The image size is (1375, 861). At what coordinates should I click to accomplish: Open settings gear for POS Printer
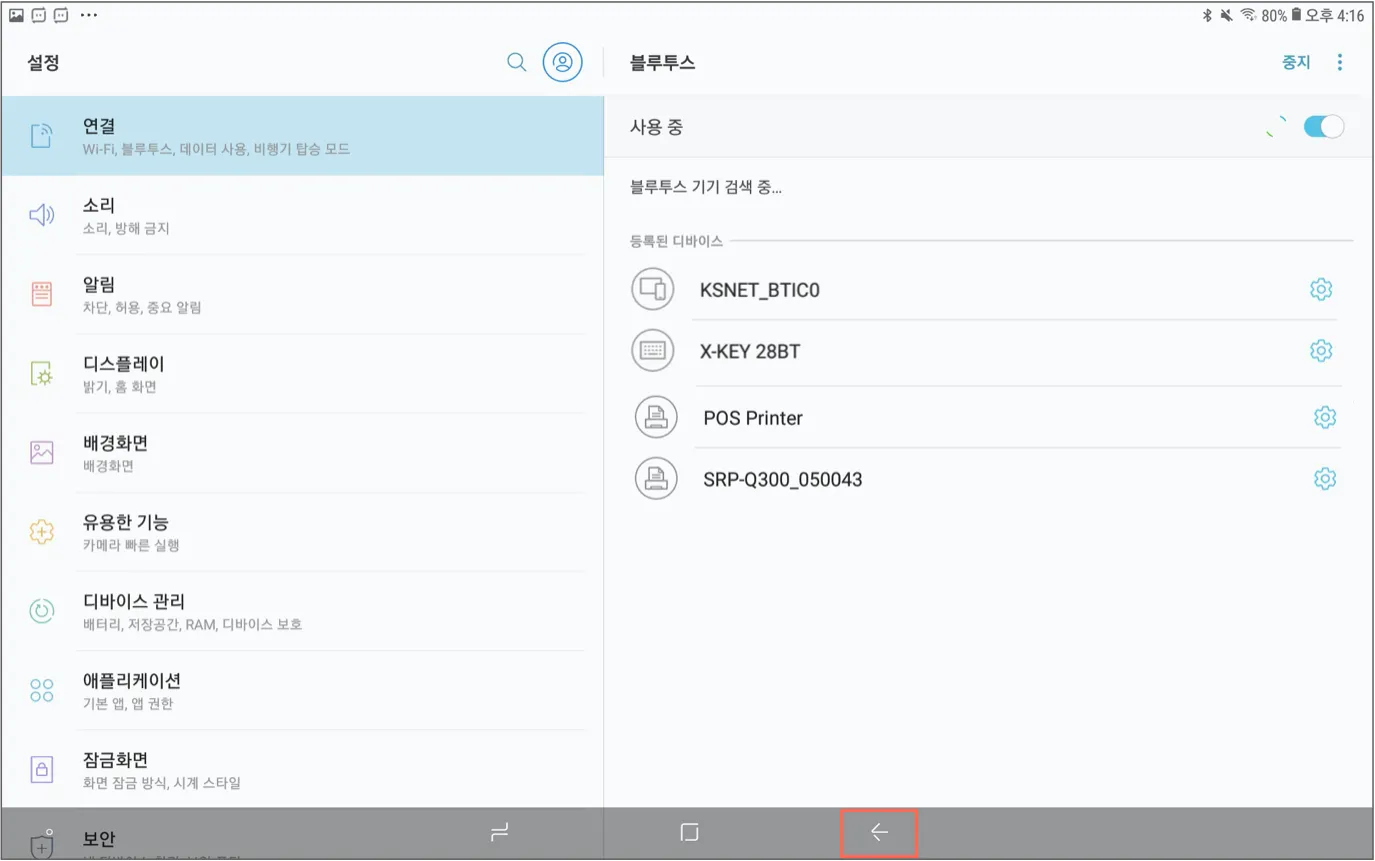1325,417
